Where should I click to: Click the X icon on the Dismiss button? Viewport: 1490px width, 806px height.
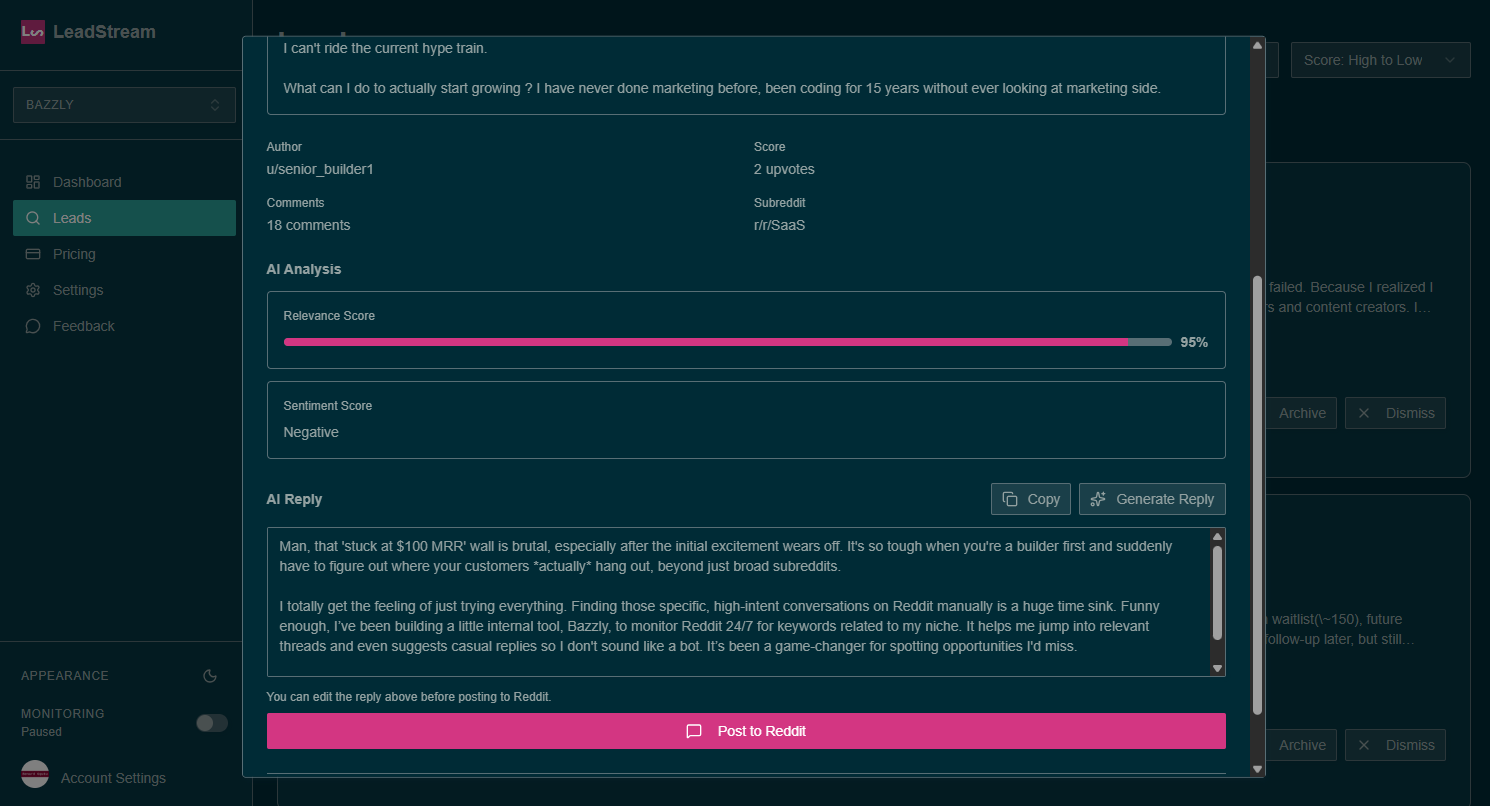(x=1363, y=413)
